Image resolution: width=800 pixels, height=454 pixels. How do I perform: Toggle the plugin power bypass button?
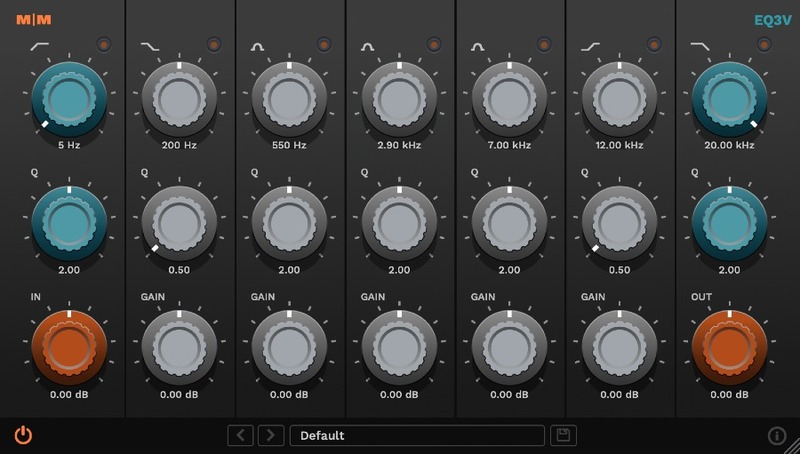click(x=23, y=435)
